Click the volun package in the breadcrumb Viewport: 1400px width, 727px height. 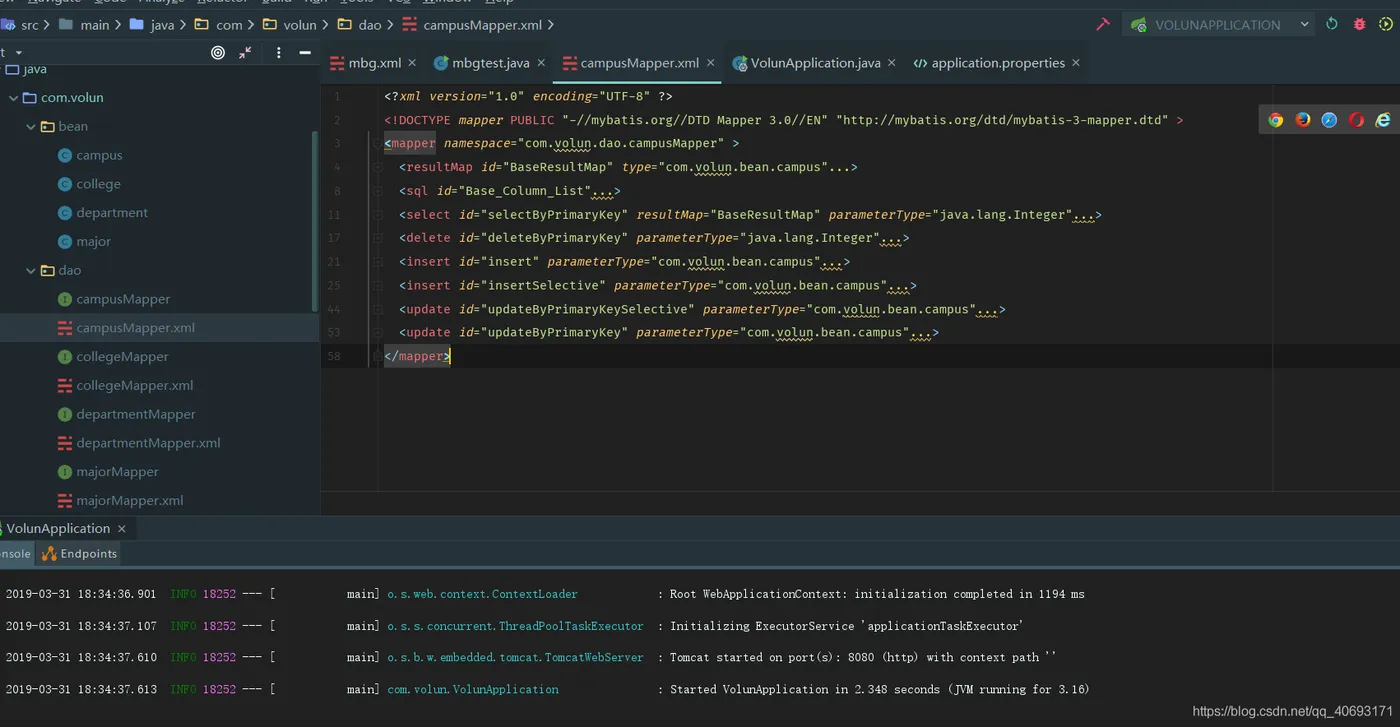tap(289, 25)
